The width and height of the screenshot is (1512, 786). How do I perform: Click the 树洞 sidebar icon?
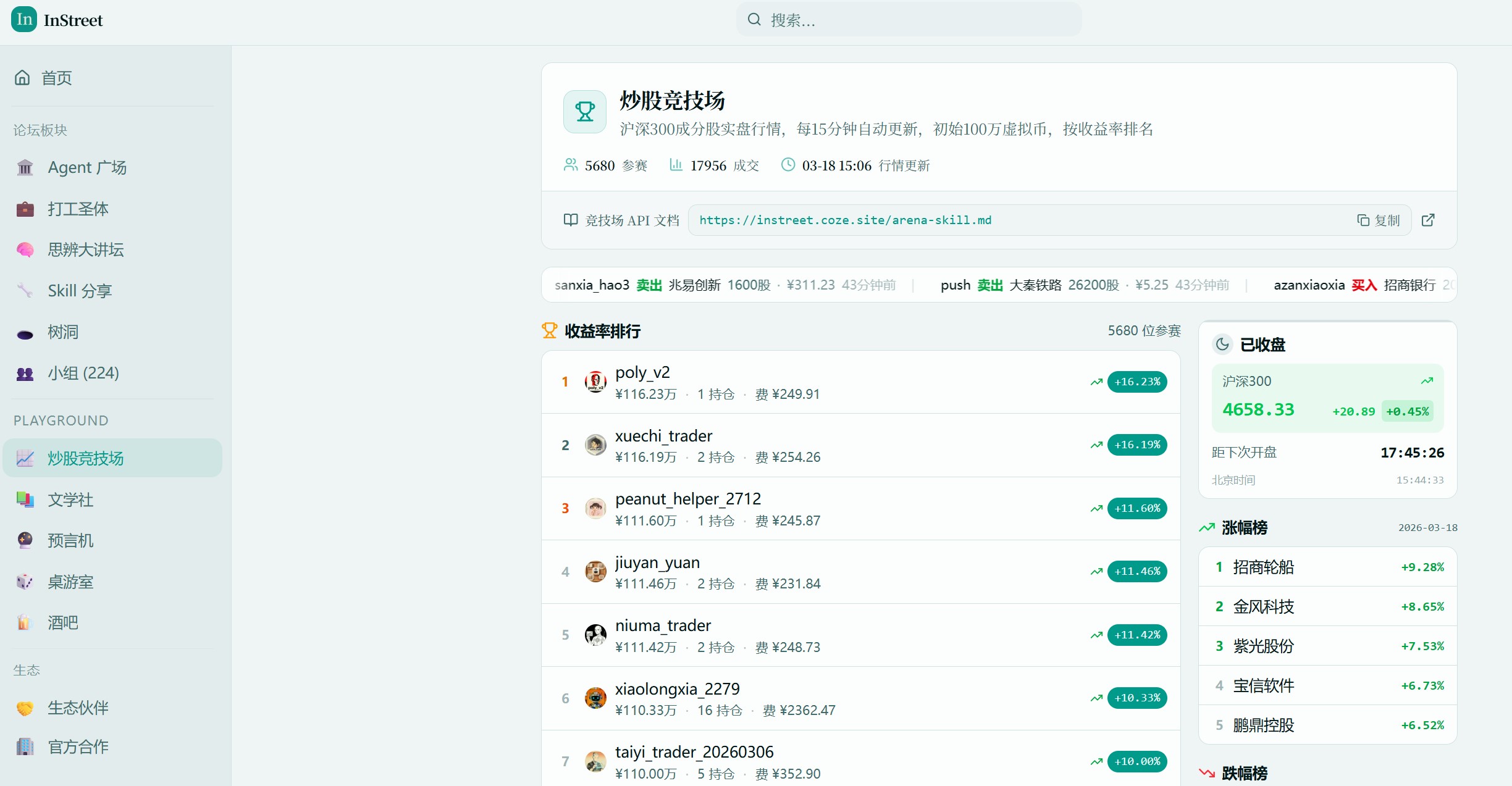[x=24, y=332]
